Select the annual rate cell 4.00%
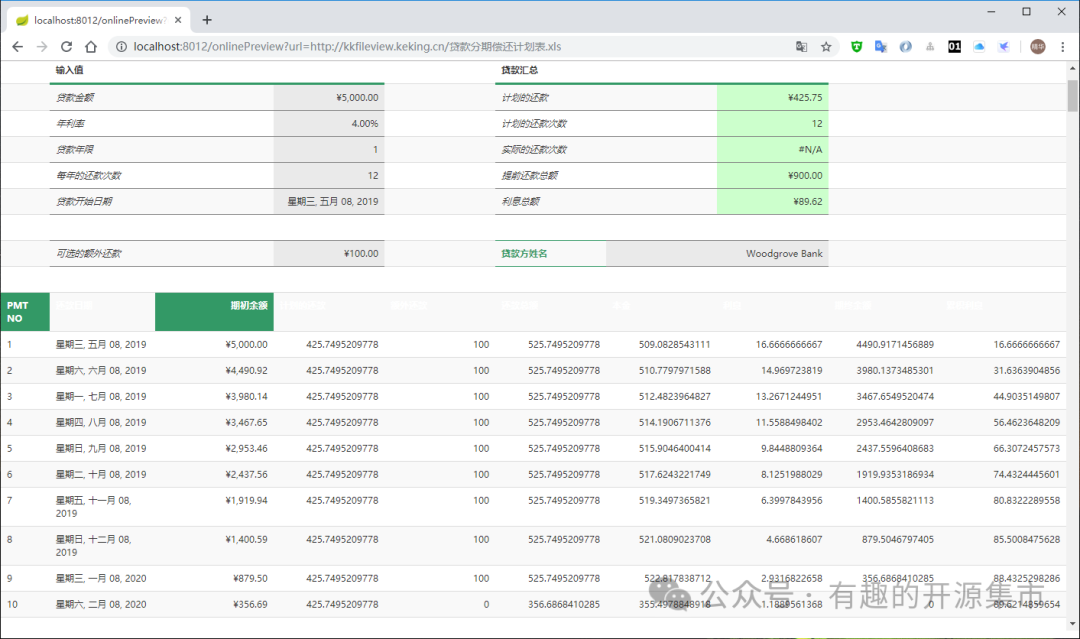The width and height of the screenshot is (1080, 639). pos(329,124)
